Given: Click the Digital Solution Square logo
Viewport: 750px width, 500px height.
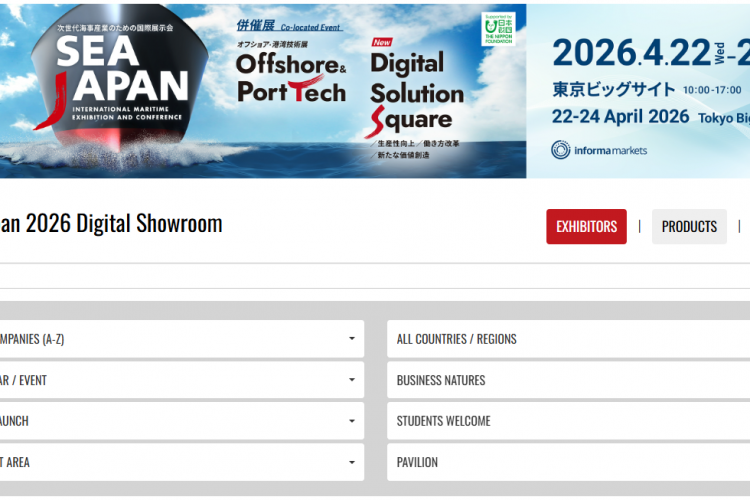Looking at the screenshot, I should click(x=416, y=94).
